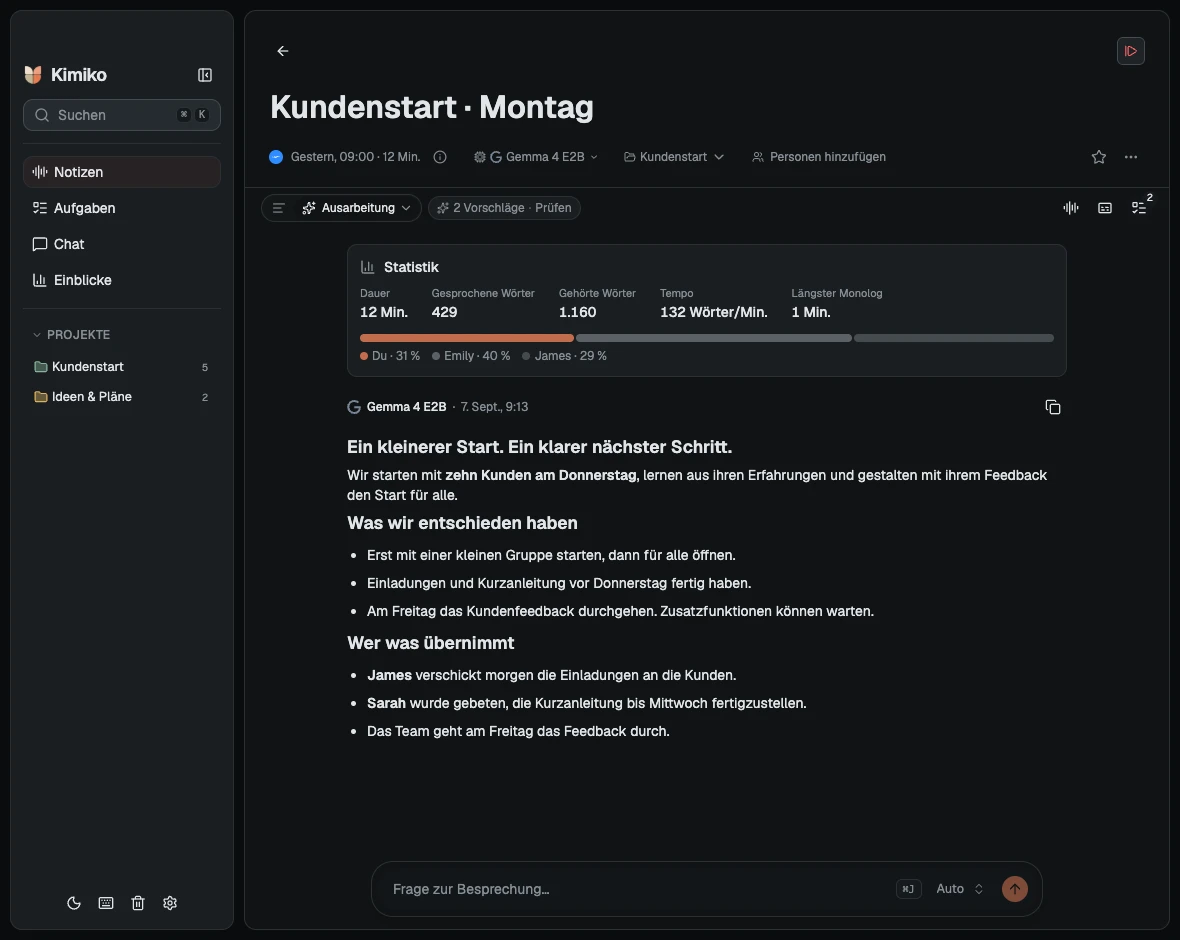This screenshot has height=940, width=1180.
Task: Go back with the arrow icon
Action: [x=283, y=51]
